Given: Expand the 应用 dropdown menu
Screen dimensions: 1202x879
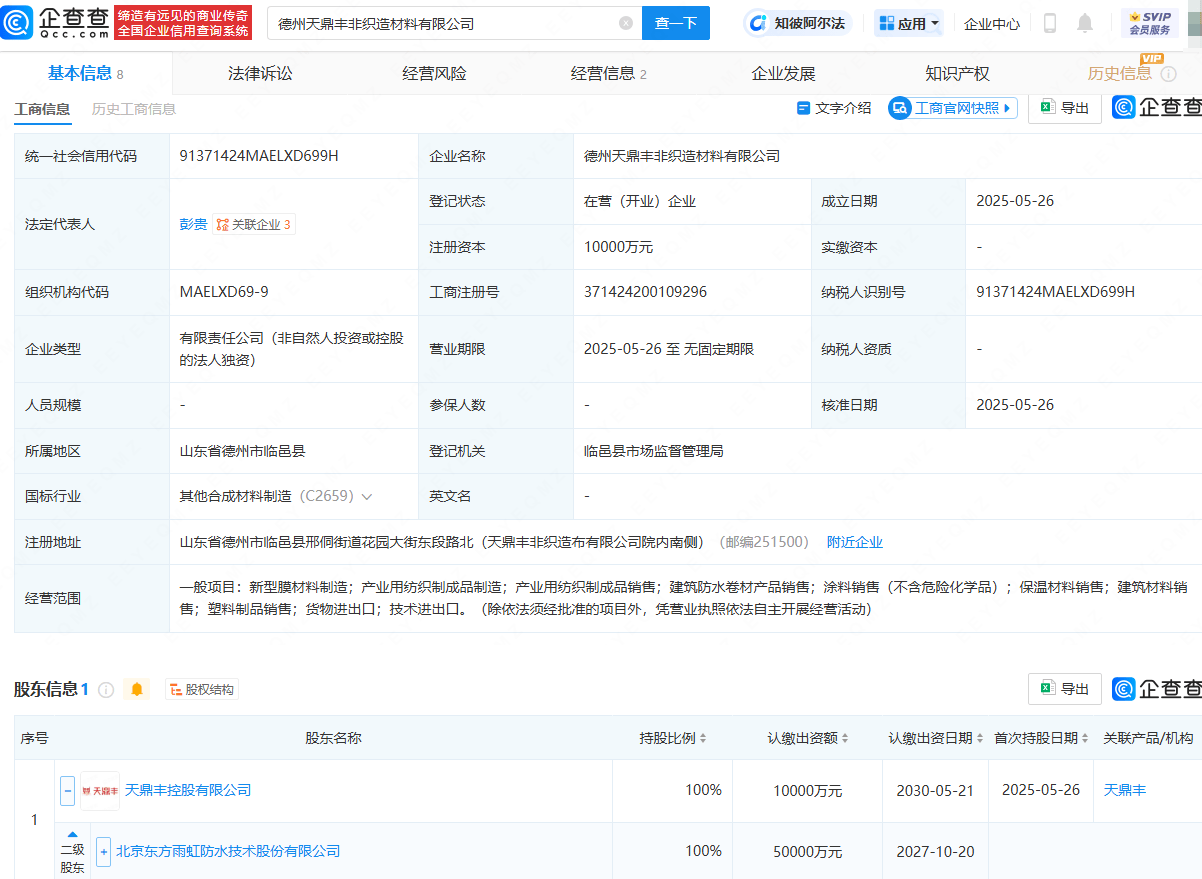Looking at the screenshot, I should 908,22.
